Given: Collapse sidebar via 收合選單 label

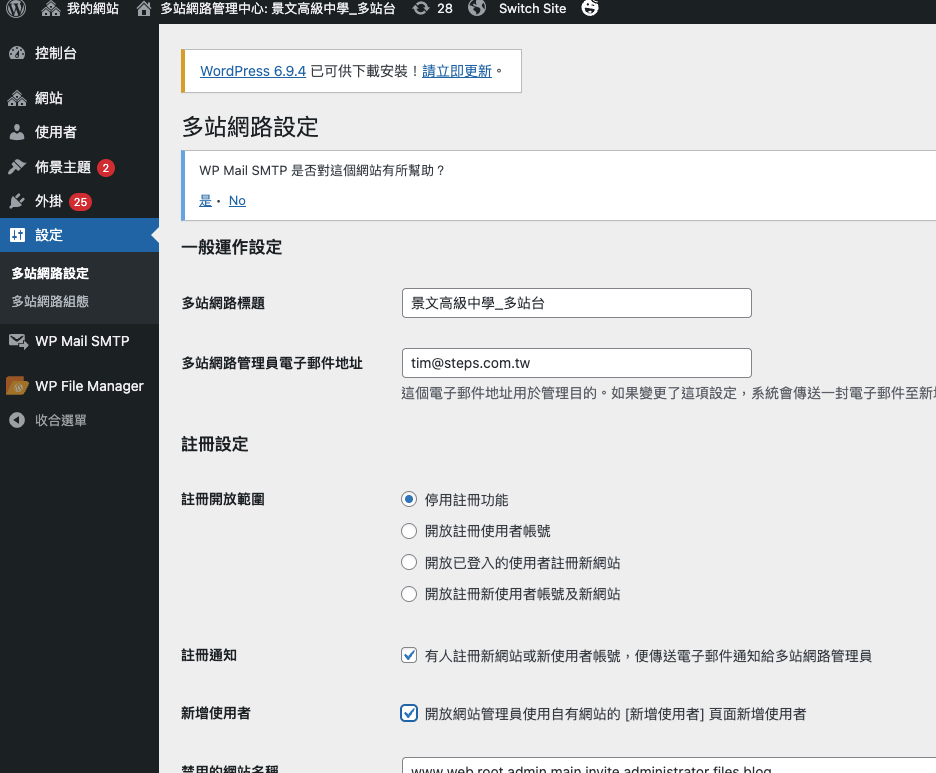Looking at the screenshot, I should pos(61,420).
